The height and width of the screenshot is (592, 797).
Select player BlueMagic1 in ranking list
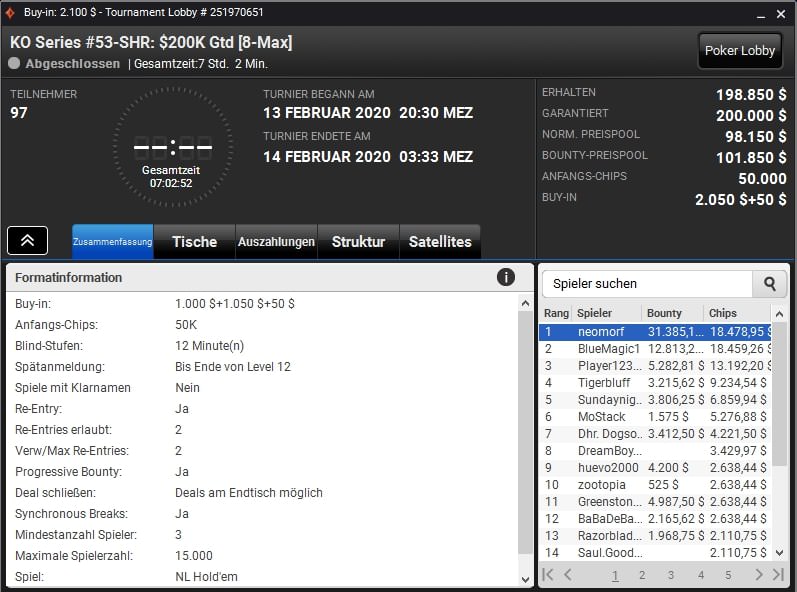click(x=606, y=349)
